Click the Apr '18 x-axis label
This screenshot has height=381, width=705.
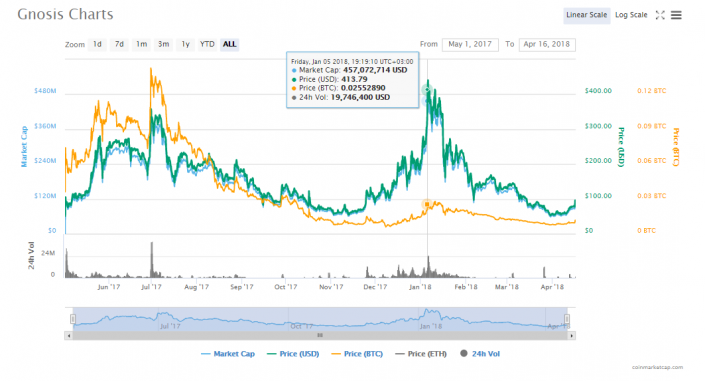click(x=552, y=287)
